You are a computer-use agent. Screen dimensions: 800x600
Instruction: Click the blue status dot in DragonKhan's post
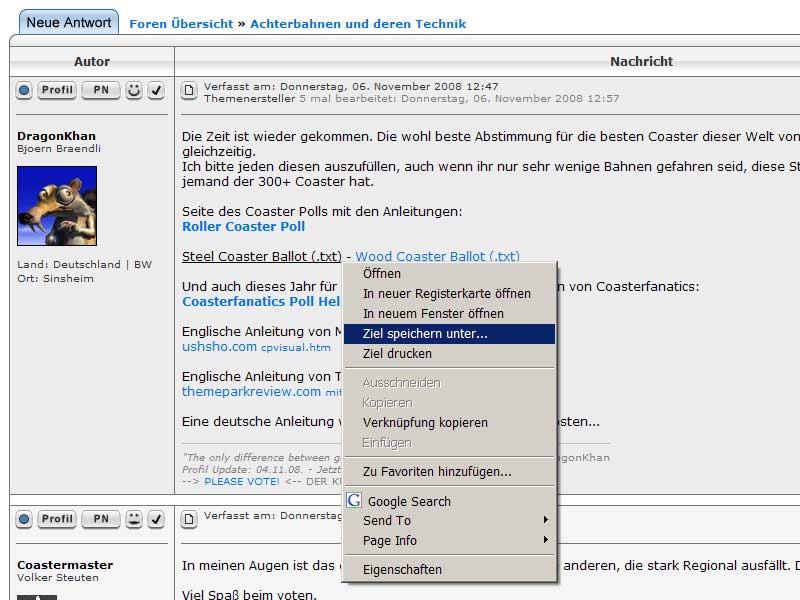tap(24, 91)
